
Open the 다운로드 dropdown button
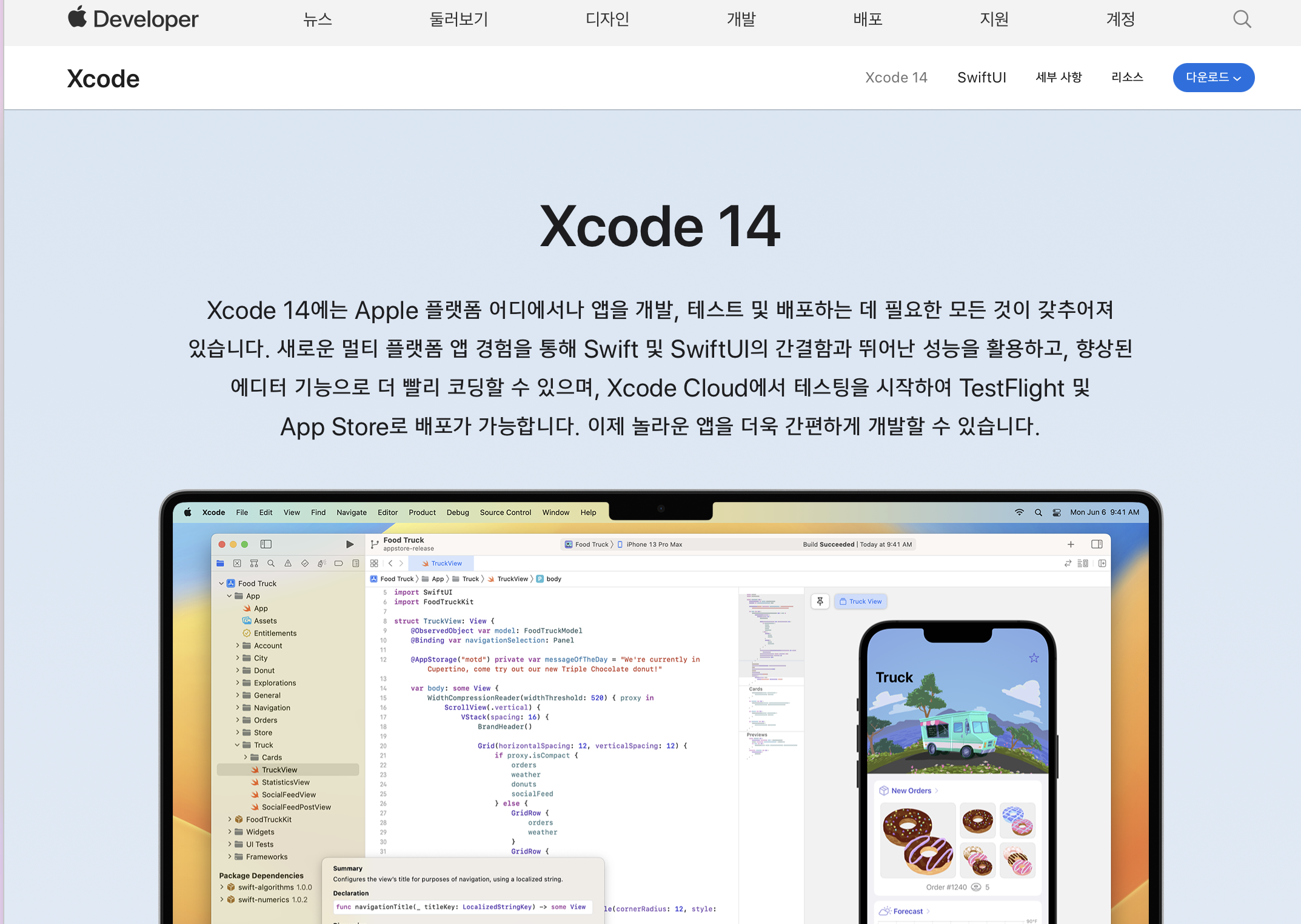click(1213, 78)
